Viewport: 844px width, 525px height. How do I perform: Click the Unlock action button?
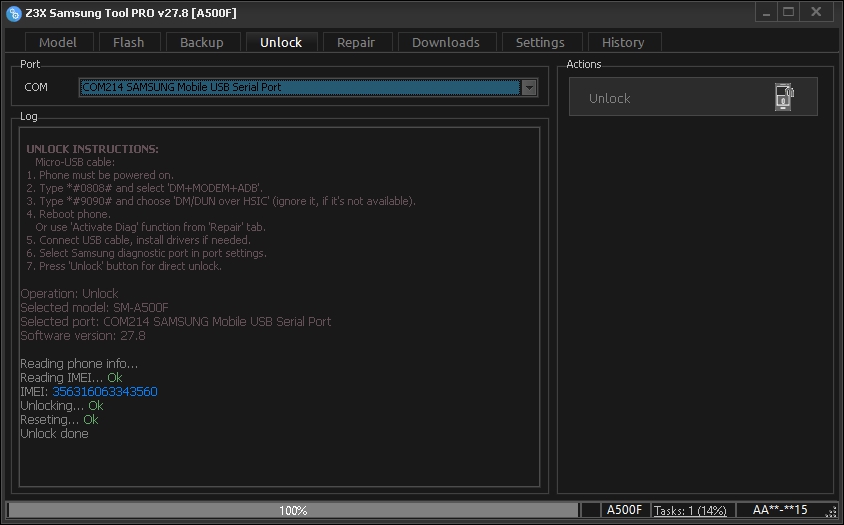coord(693,97)
